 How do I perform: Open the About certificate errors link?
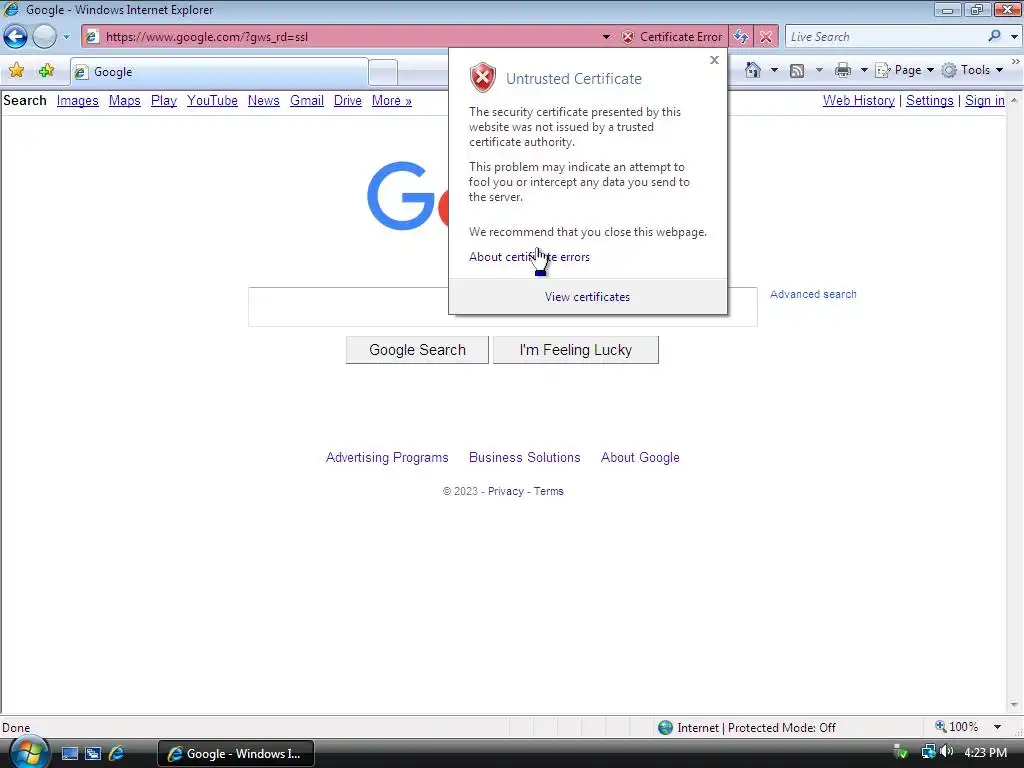pos(529,257)
